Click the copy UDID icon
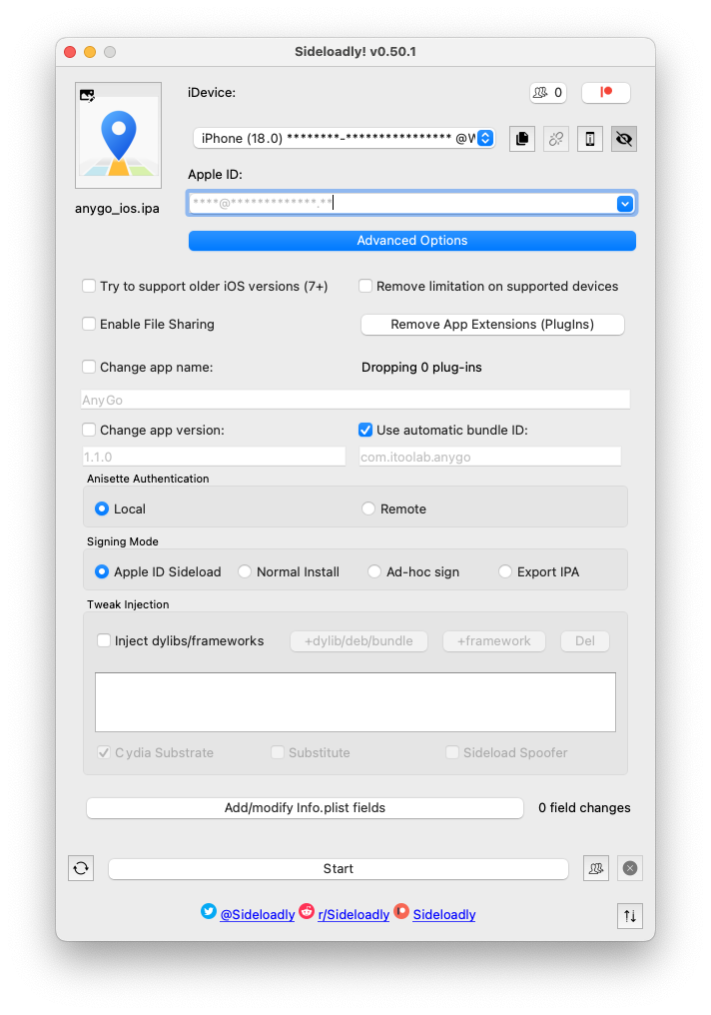The width and height of the screenshot is (711, 1015). pyautogui.click(x=522, y=139)
